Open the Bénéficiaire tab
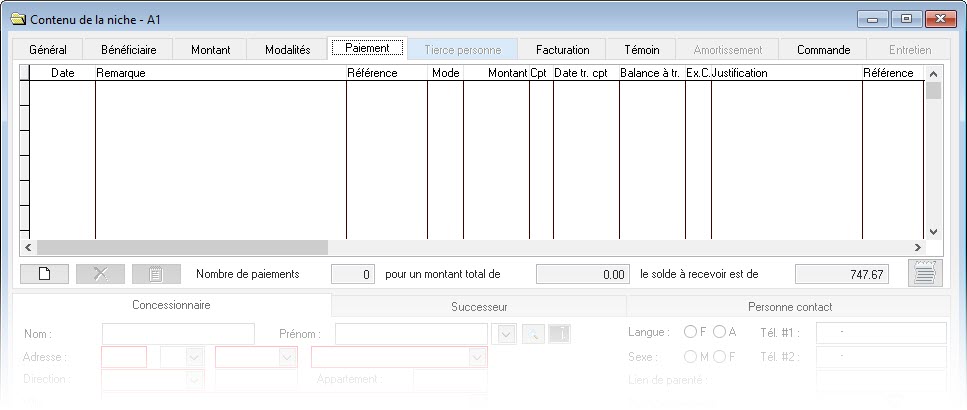Viewport: 967px width, 410px height. (128, 49)
